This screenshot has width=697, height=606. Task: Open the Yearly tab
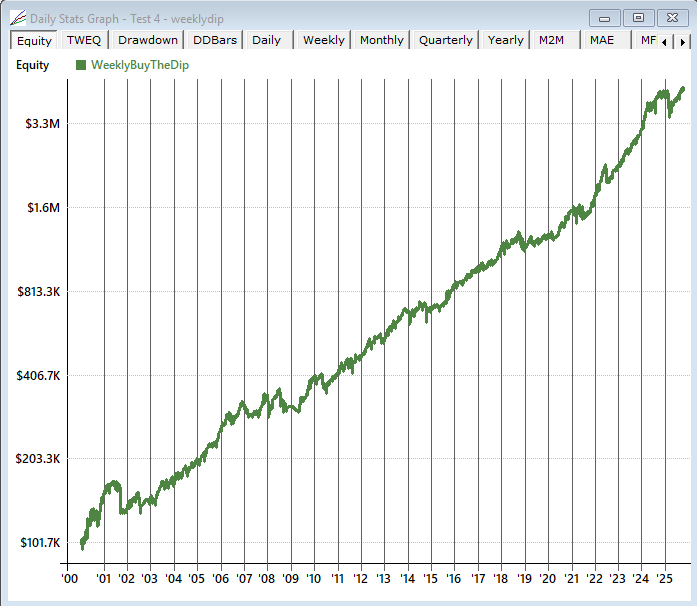tap(505, 40)
